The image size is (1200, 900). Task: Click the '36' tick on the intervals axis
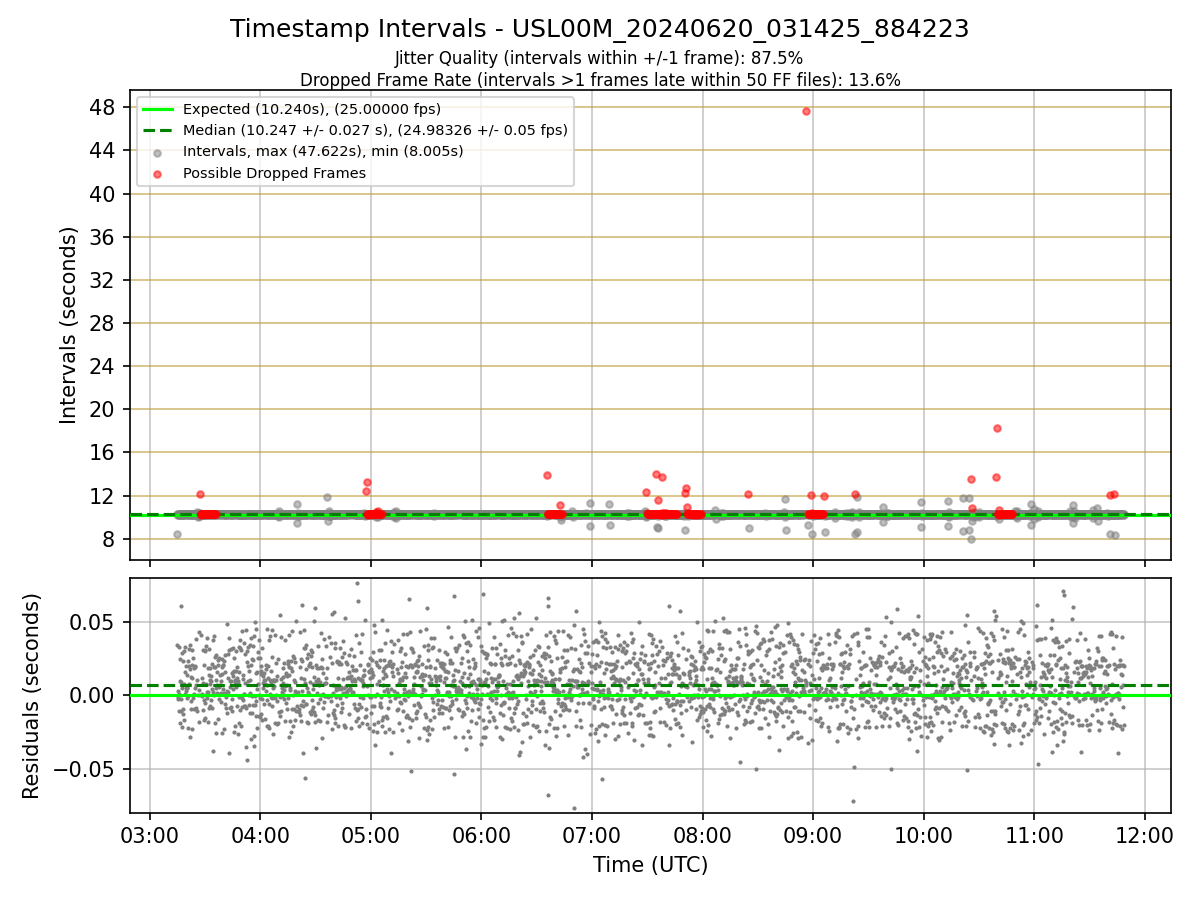tap(103, 237)
